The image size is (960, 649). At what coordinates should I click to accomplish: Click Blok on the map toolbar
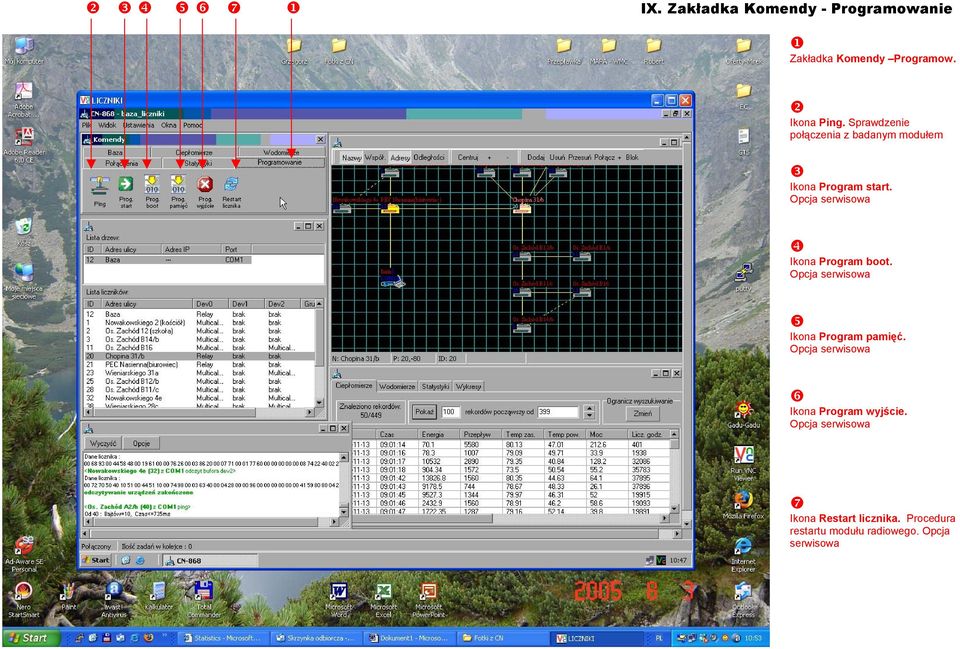point(632,158)
